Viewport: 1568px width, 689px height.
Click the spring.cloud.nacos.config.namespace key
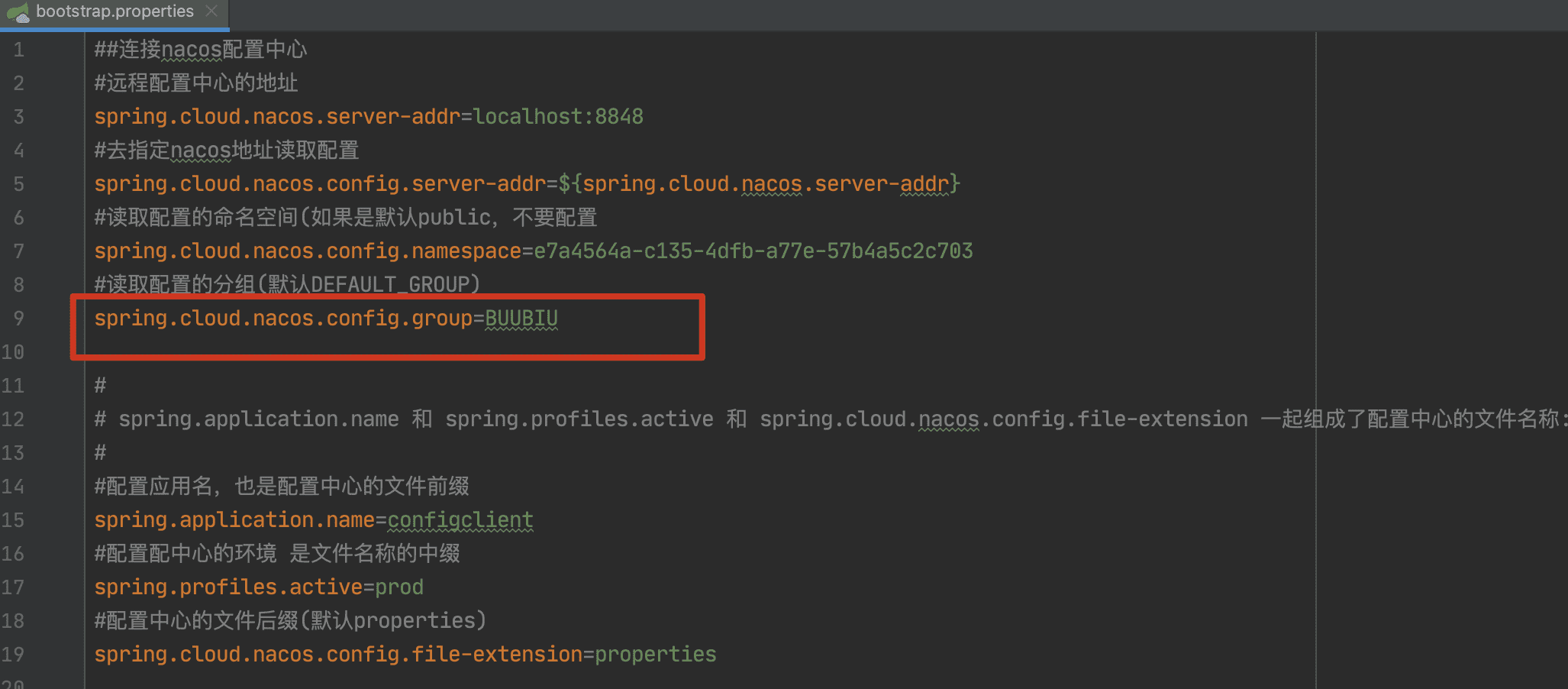[x=307, y=251]
